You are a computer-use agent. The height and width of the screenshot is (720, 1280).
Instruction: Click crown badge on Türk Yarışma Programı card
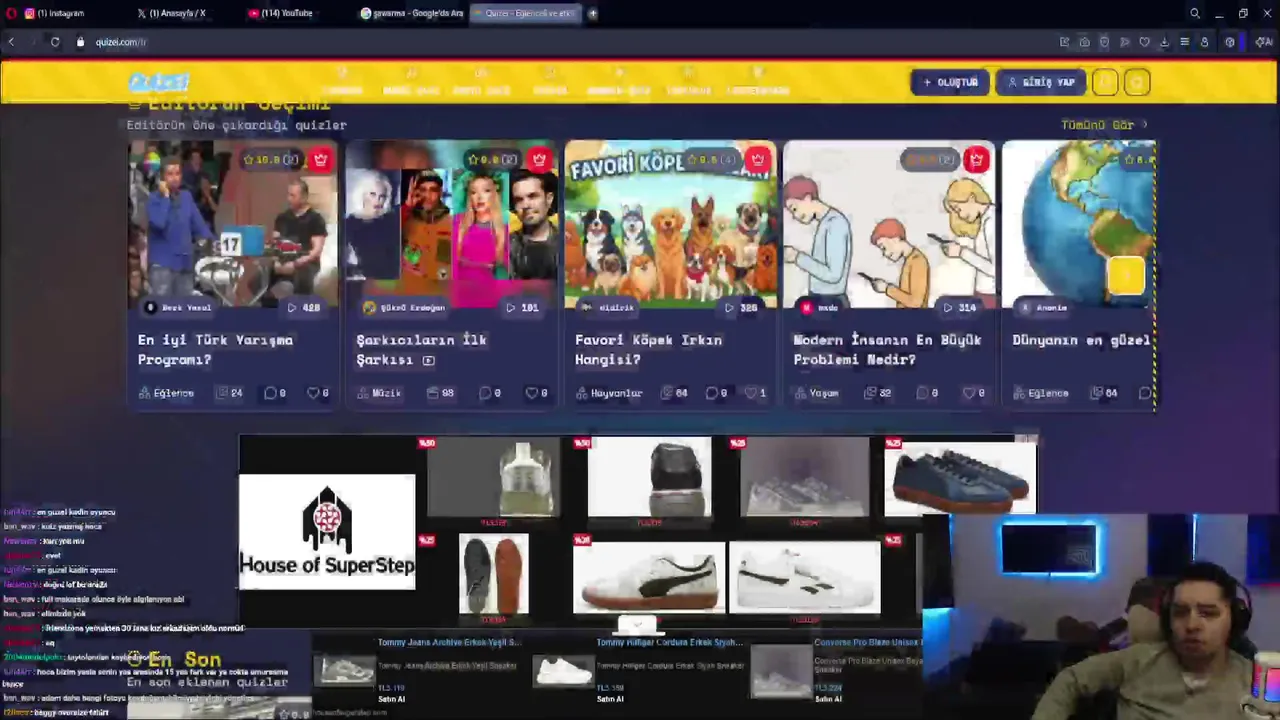(320, 159)
